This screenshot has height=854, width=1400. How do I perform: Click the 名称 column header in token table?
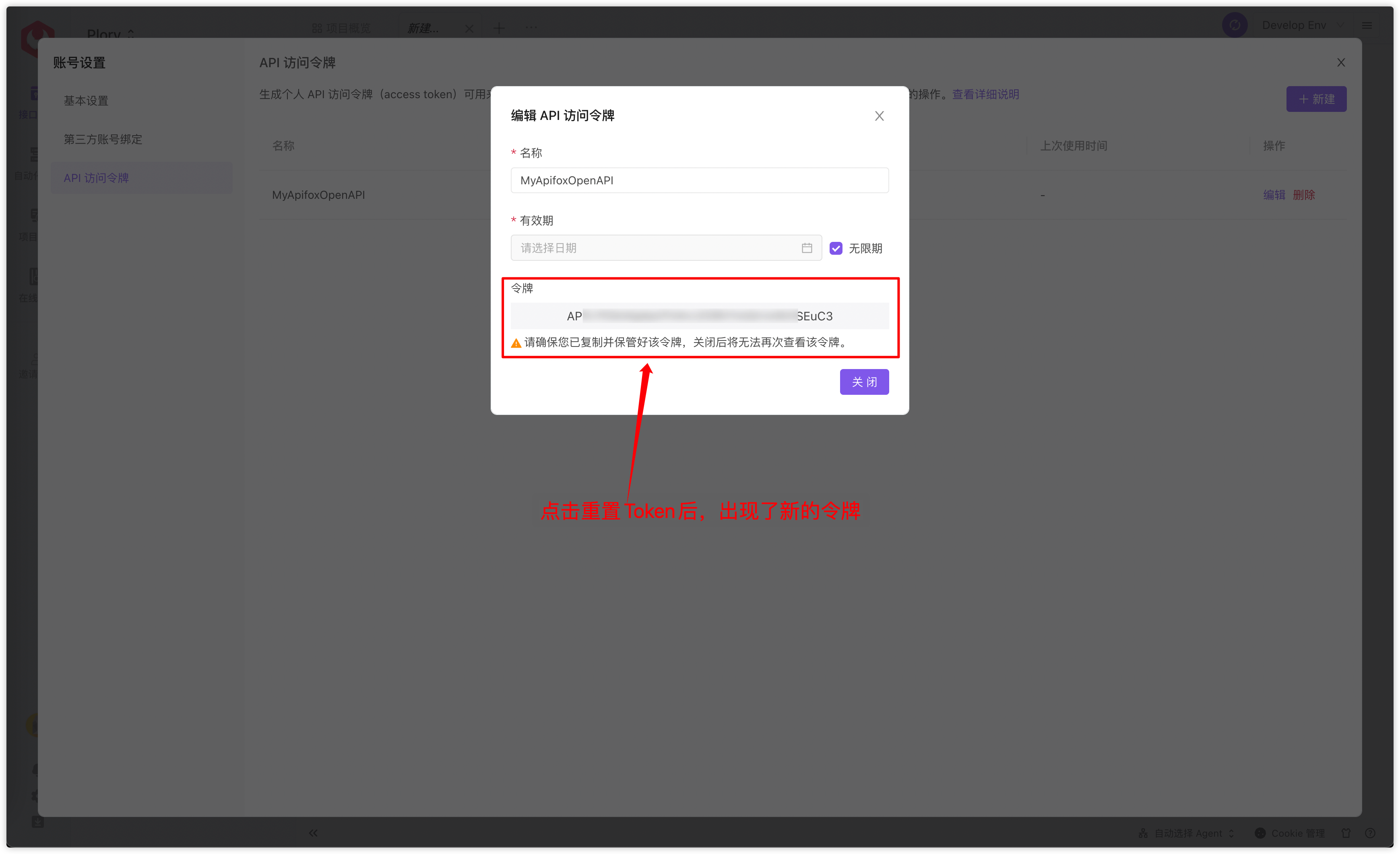(x=283, y=146)
